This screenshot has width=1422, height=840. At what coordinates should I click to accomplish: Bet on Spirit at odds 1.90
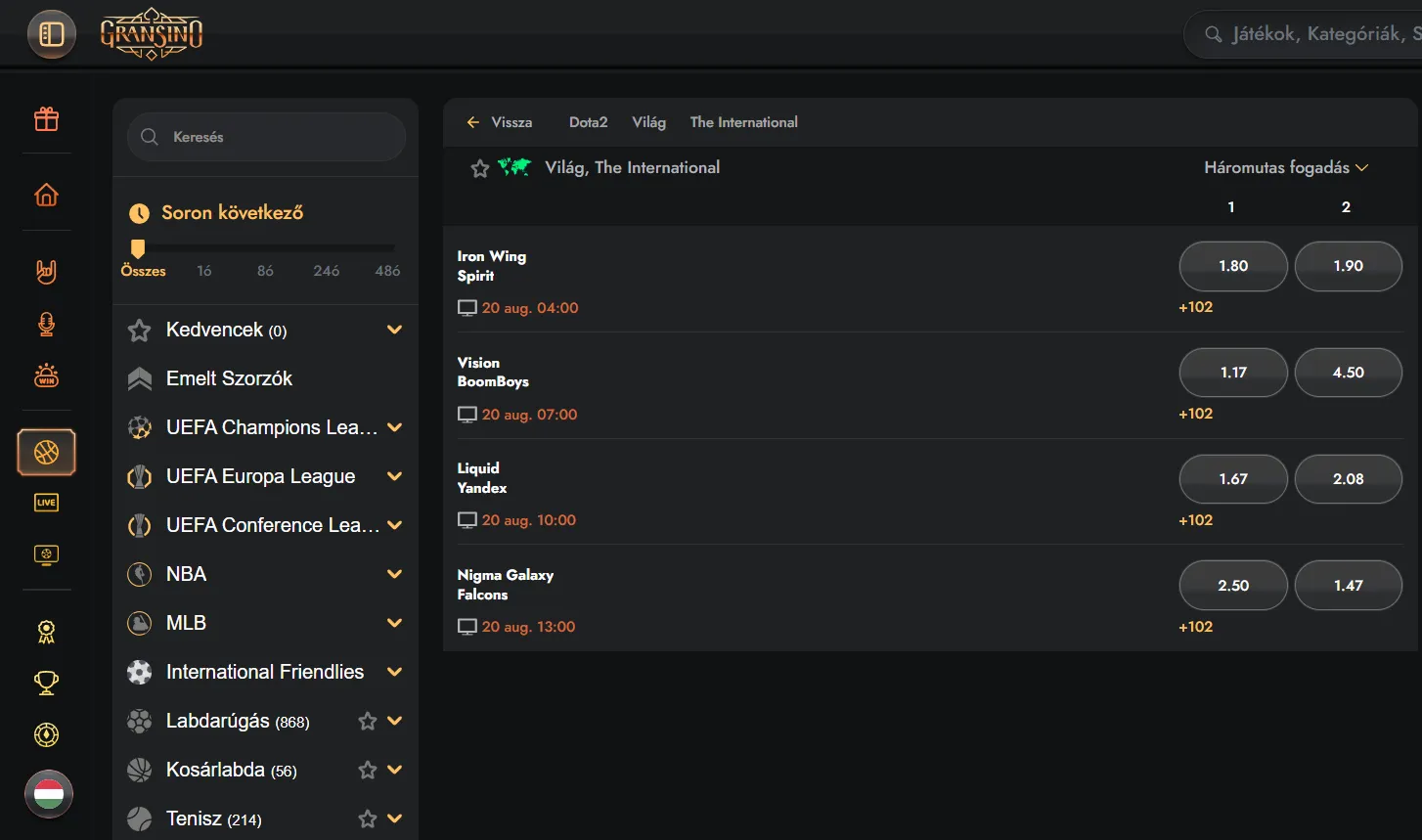[1349, 266]
